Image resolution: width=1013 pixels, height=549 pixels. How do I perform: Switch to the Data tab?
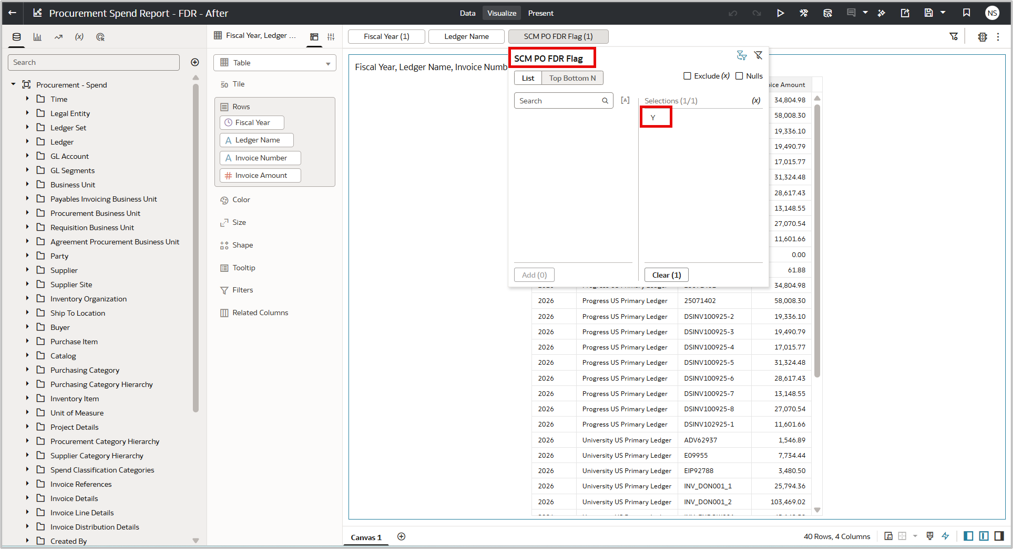coord(468,13)
